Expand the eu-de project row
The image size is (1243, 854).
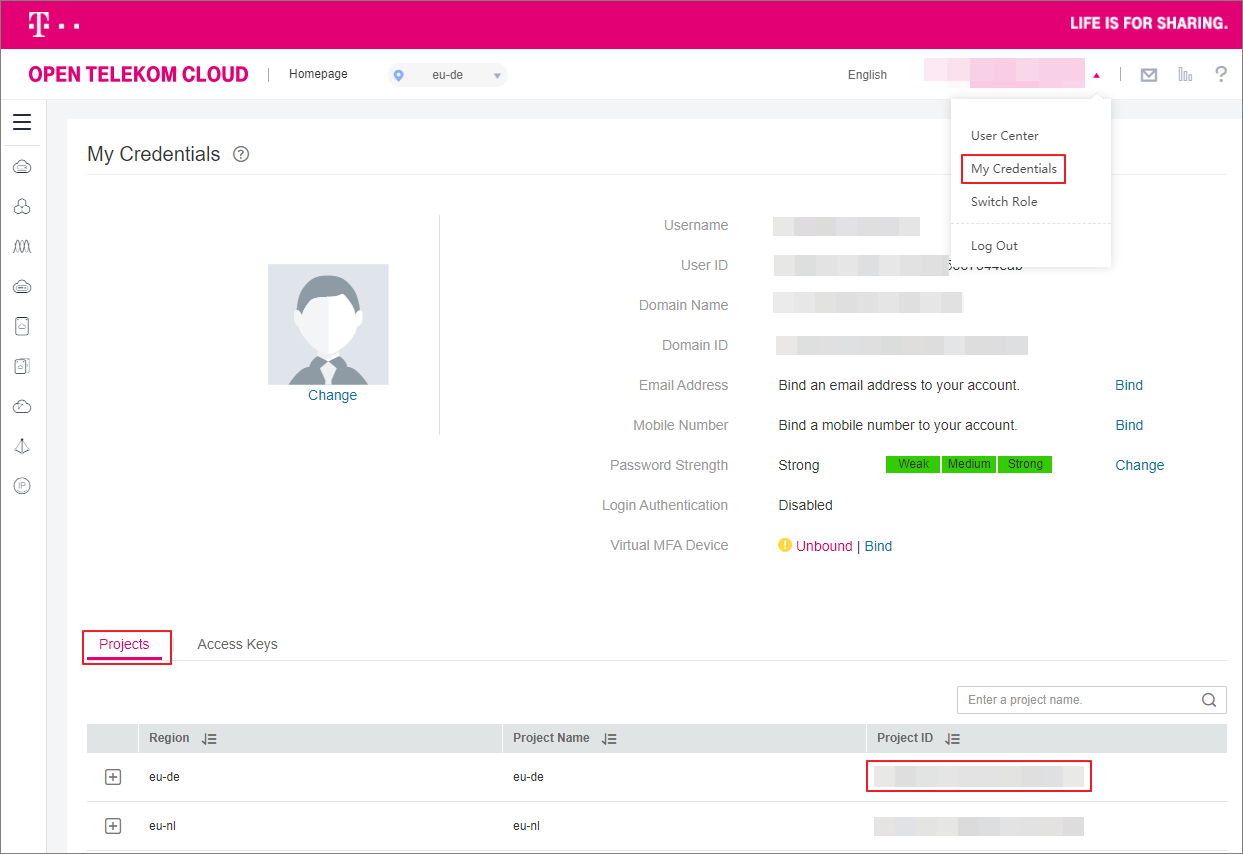point(113,777)
